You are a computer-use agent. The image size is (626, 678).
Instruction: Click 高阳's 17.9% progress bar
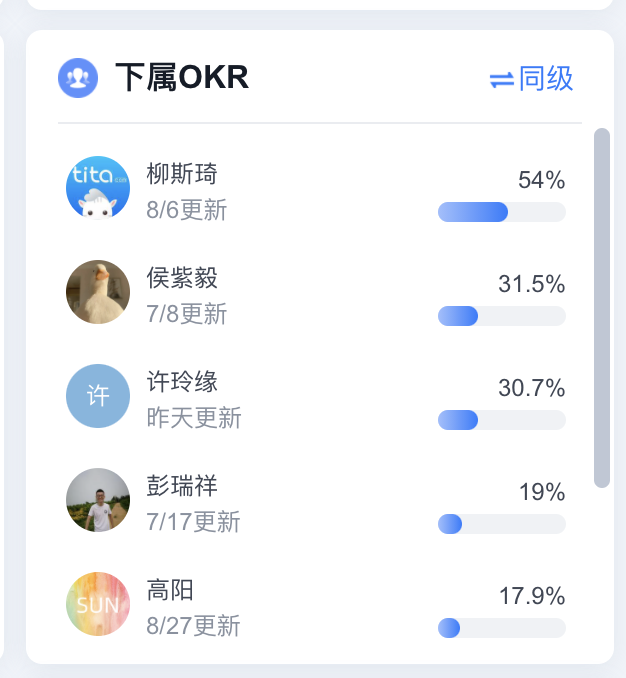[502, 628]
